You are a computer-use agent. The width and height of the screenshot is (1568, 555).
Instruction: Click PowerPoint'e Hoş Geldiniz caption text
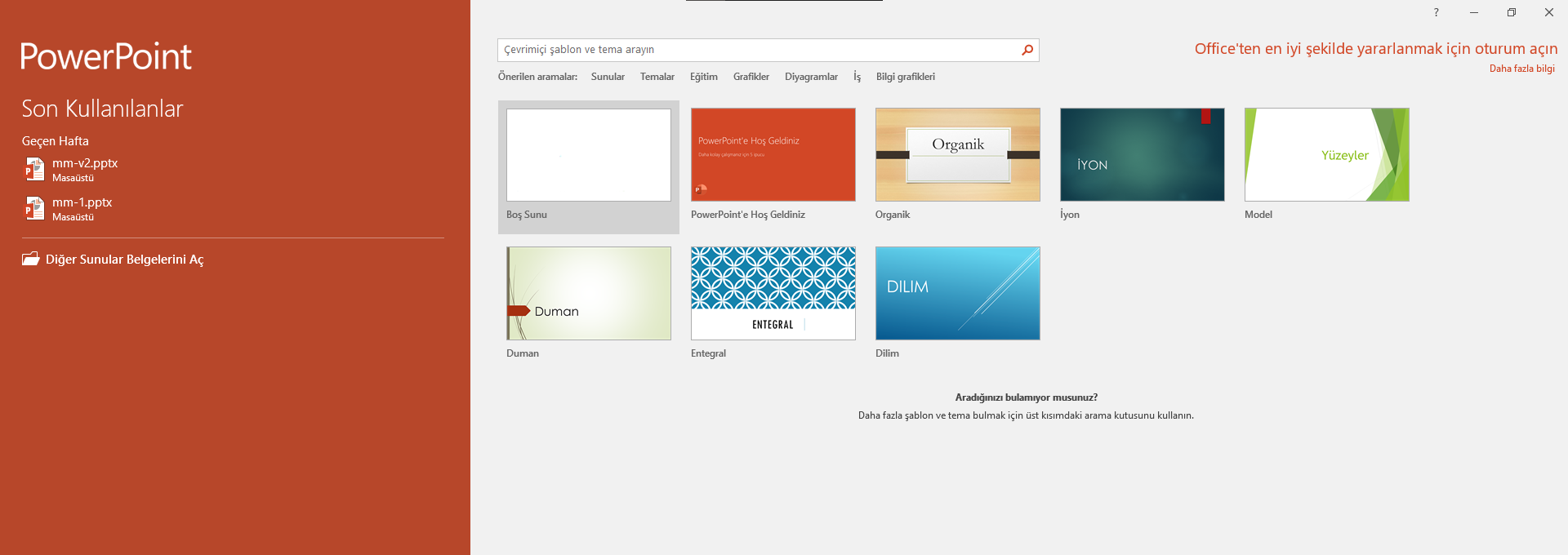tap(748, 215)
